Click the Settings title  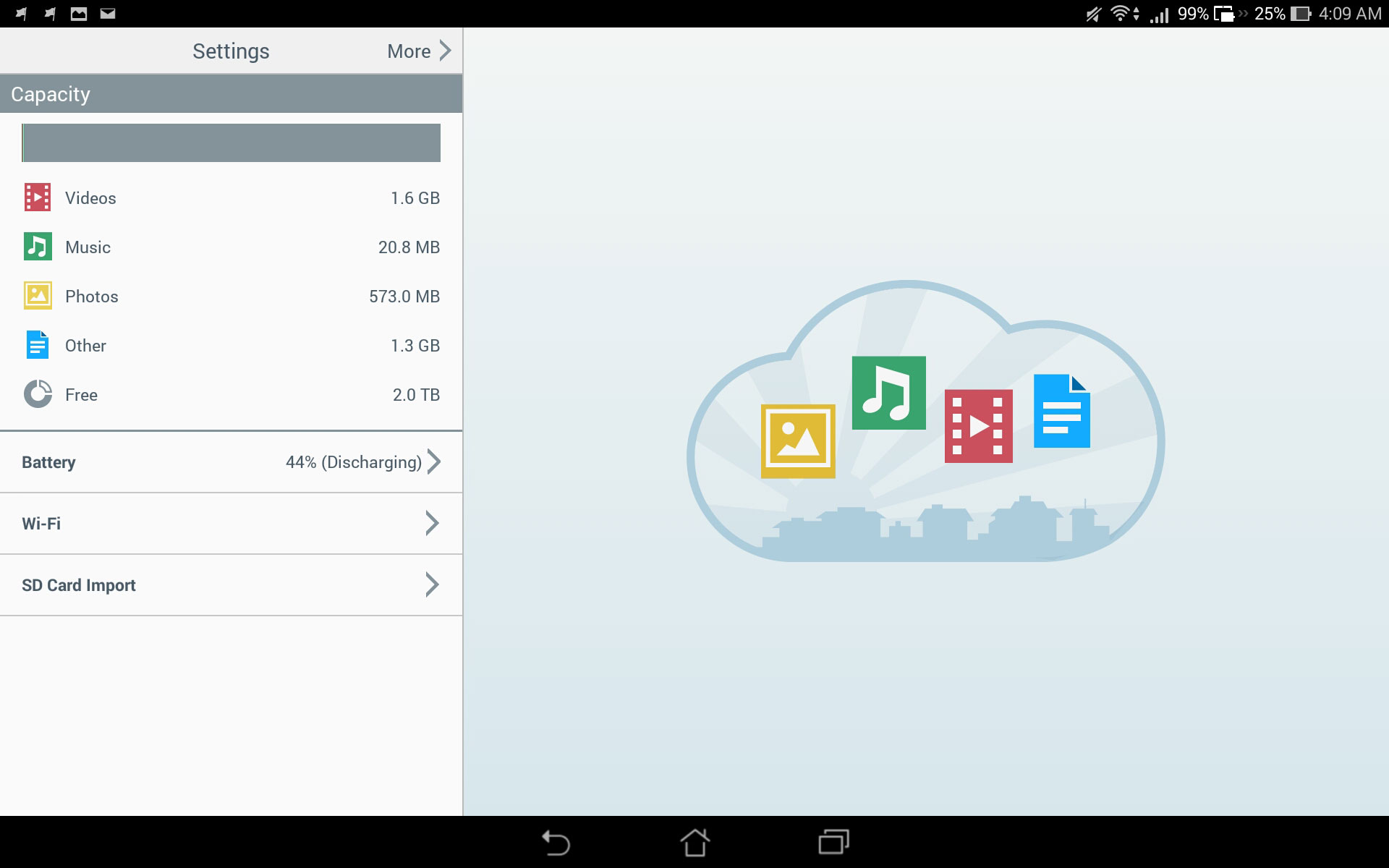coord(231,51)
